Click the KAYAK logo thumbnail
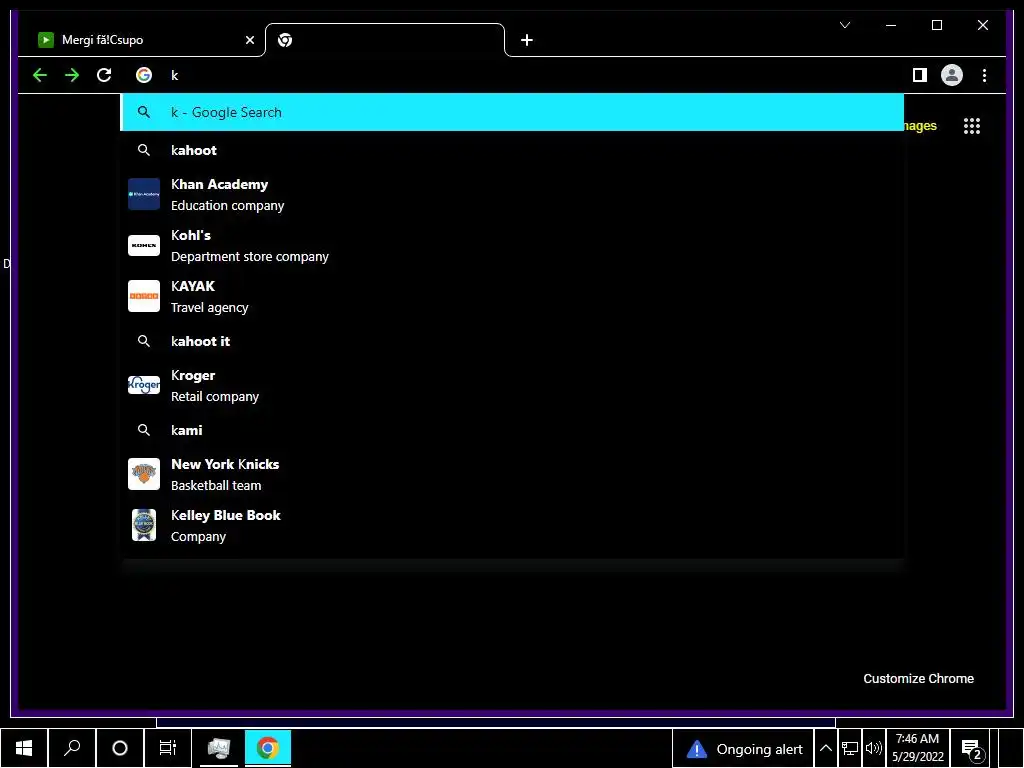Viewport: 1024px width, 768px height. click(144, 296)
